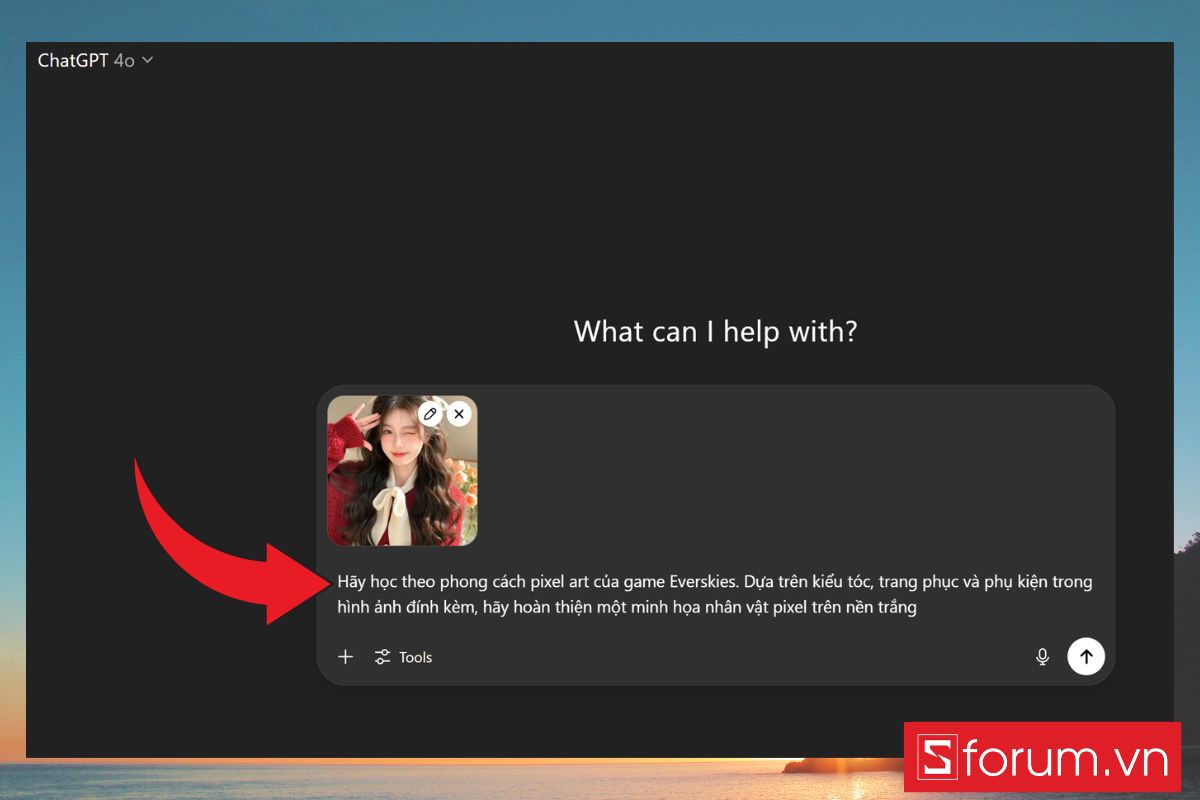
Task: Open the Tools menu in composer
Action: [x=403, y=657]
